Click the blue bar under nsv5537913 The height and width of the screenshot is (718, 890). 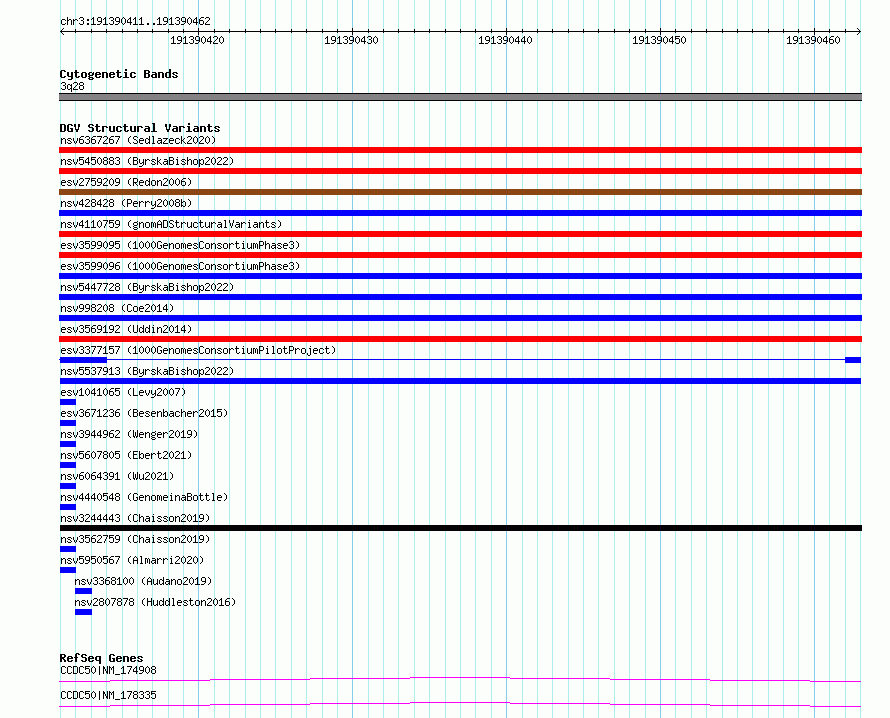(x=460, y=381)
